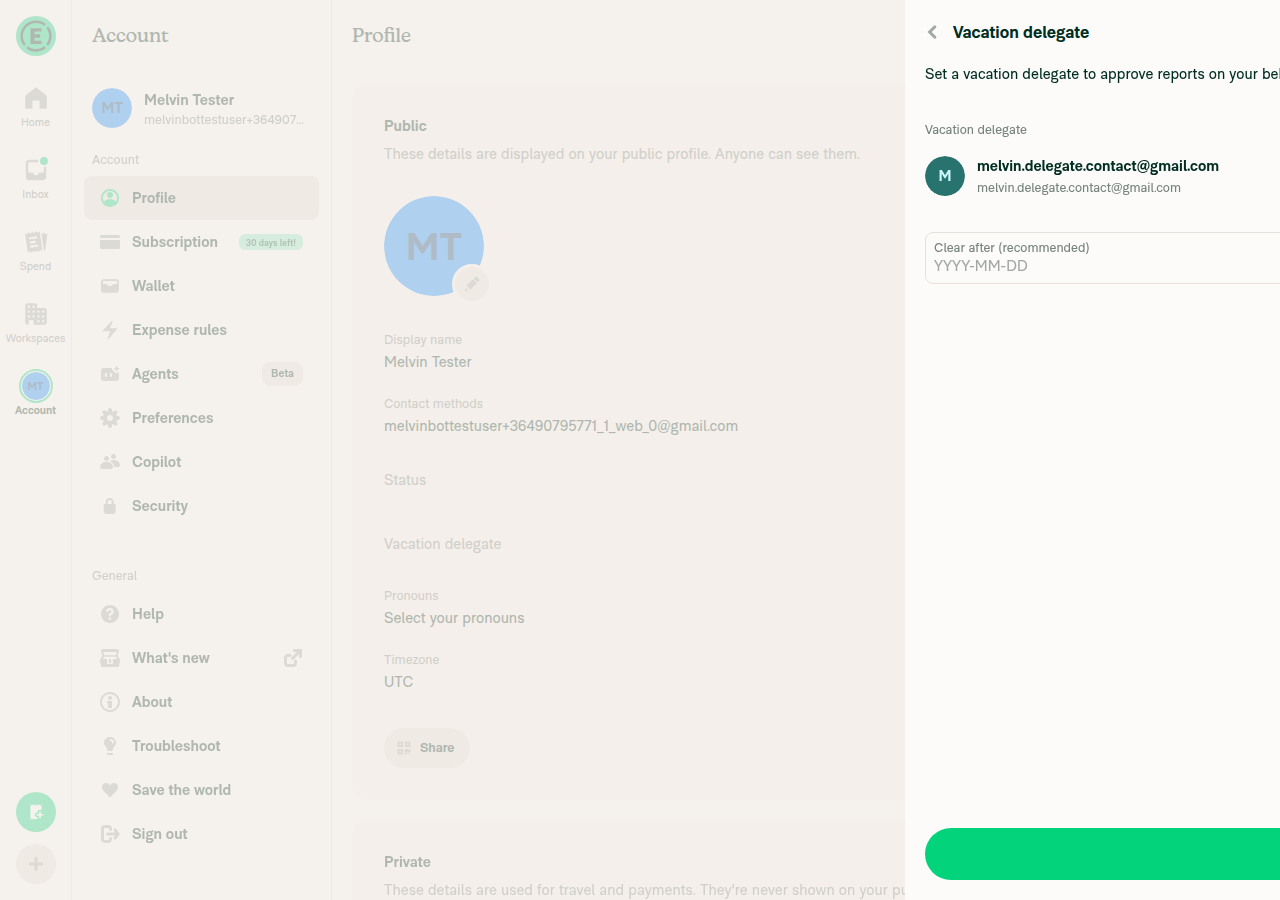
Task: Open the Preferences page
Action: 201,418
